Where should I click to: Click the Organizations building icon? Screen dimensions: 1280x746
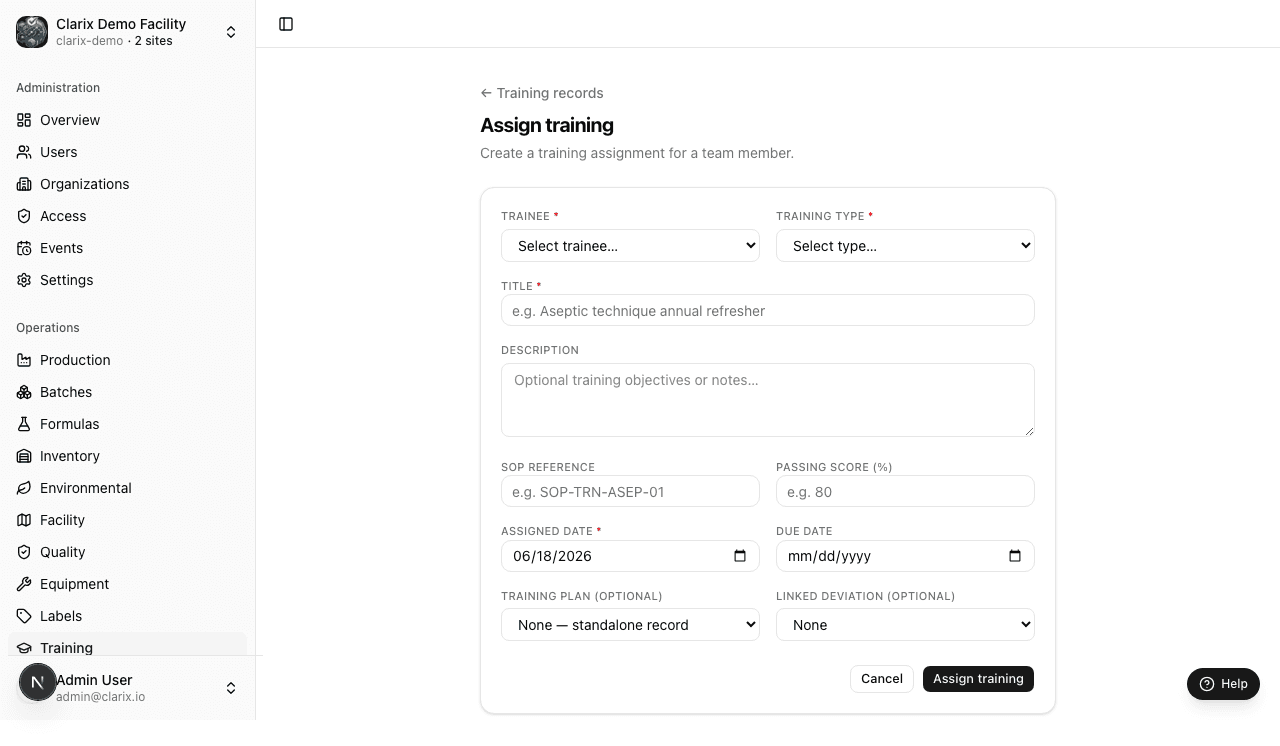tap(24, 184)
